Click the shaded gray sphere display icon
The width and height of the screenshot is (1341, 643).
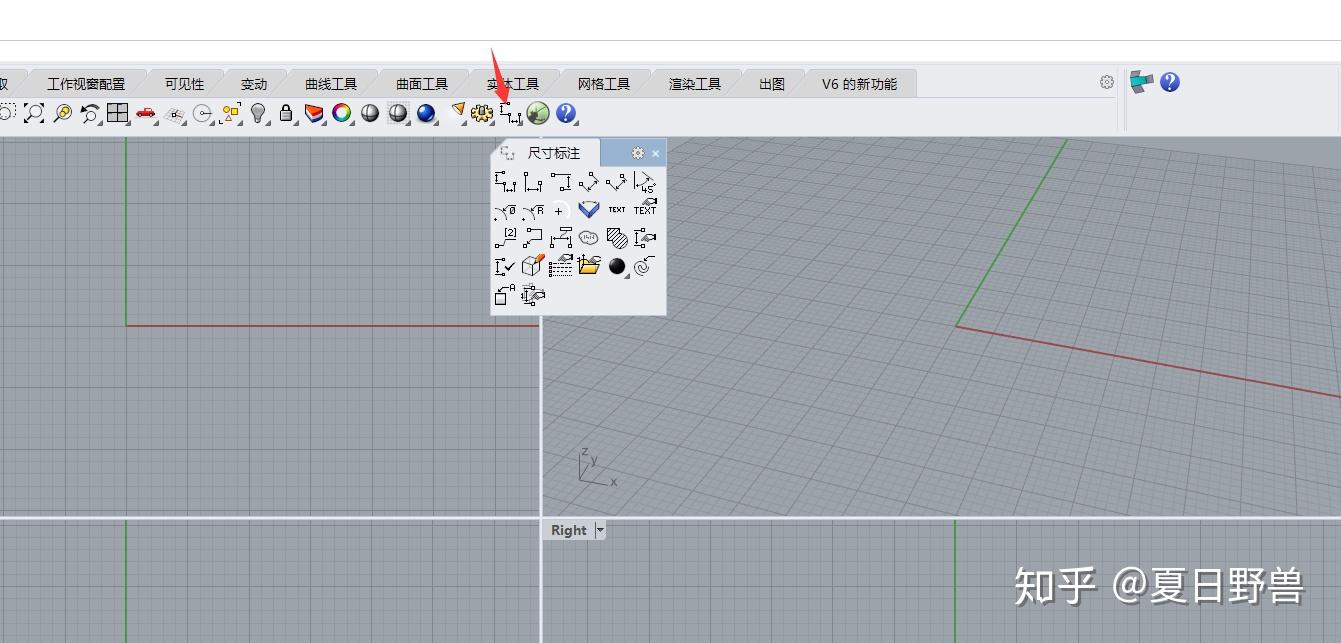point(370,113)
